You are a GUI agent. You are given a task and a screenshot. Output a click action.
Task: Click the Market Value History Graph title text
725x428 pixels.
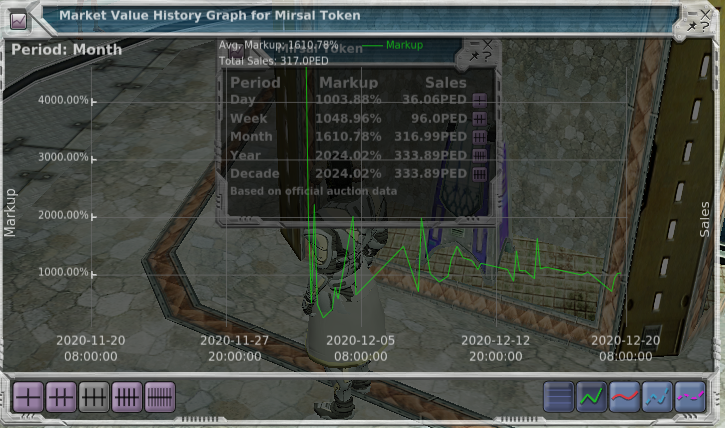(x=210, y=15)
